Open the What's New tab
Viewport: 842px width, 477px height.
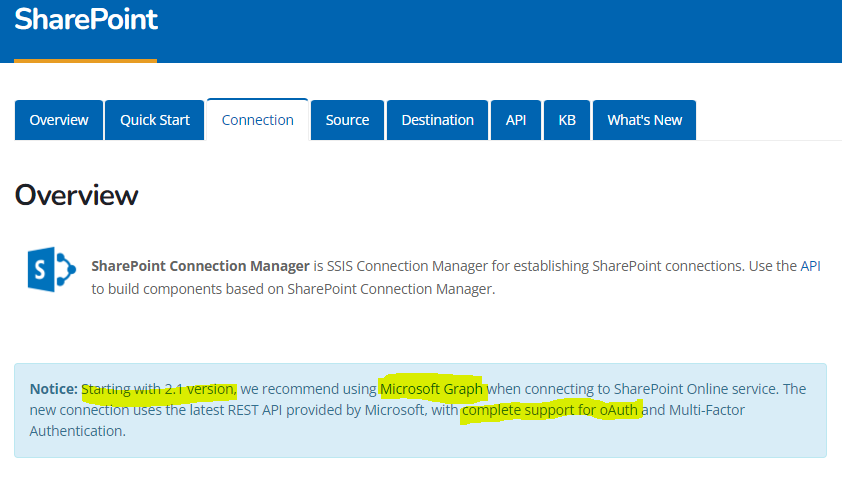tap(644, 120)
